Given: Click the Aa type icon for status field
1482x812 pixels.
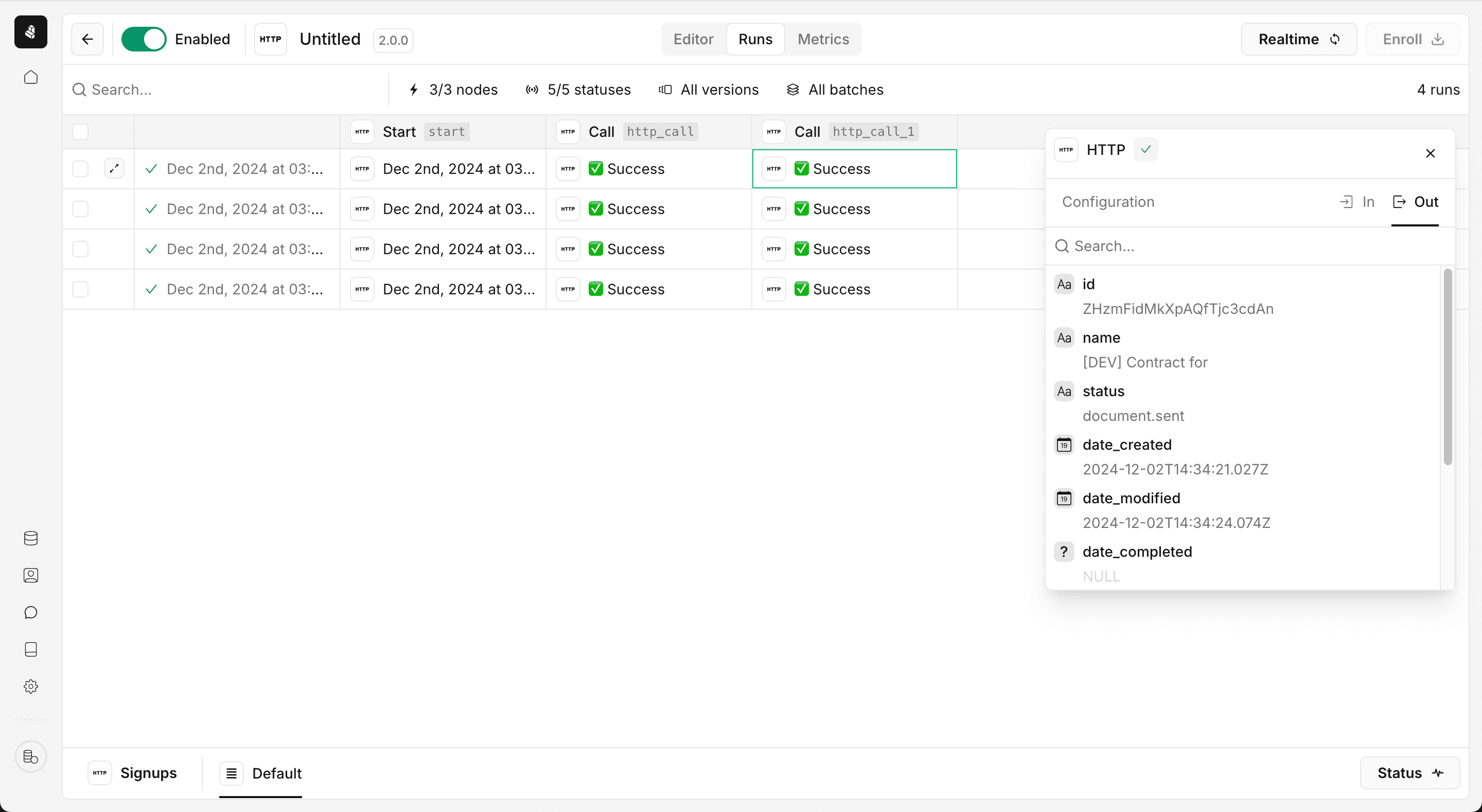Looking at the screenshot, I should click(x=1064, y=391).
